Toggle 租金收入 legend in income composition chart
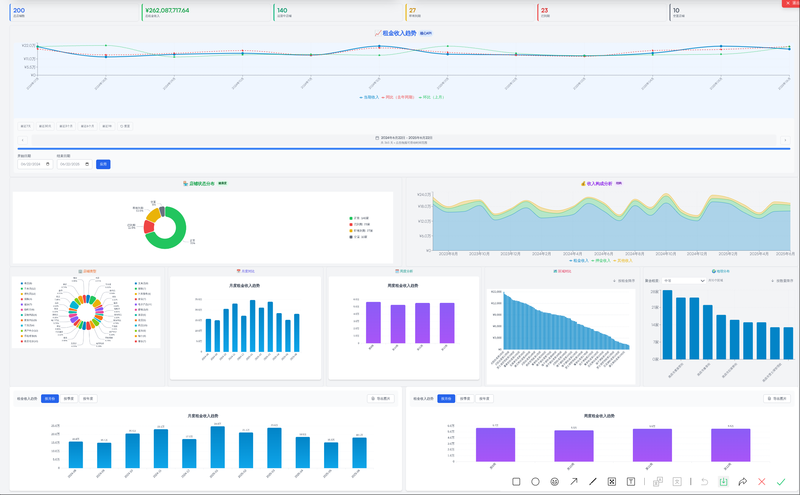Viewport: 800px width, 495px height. coord(579,261)
